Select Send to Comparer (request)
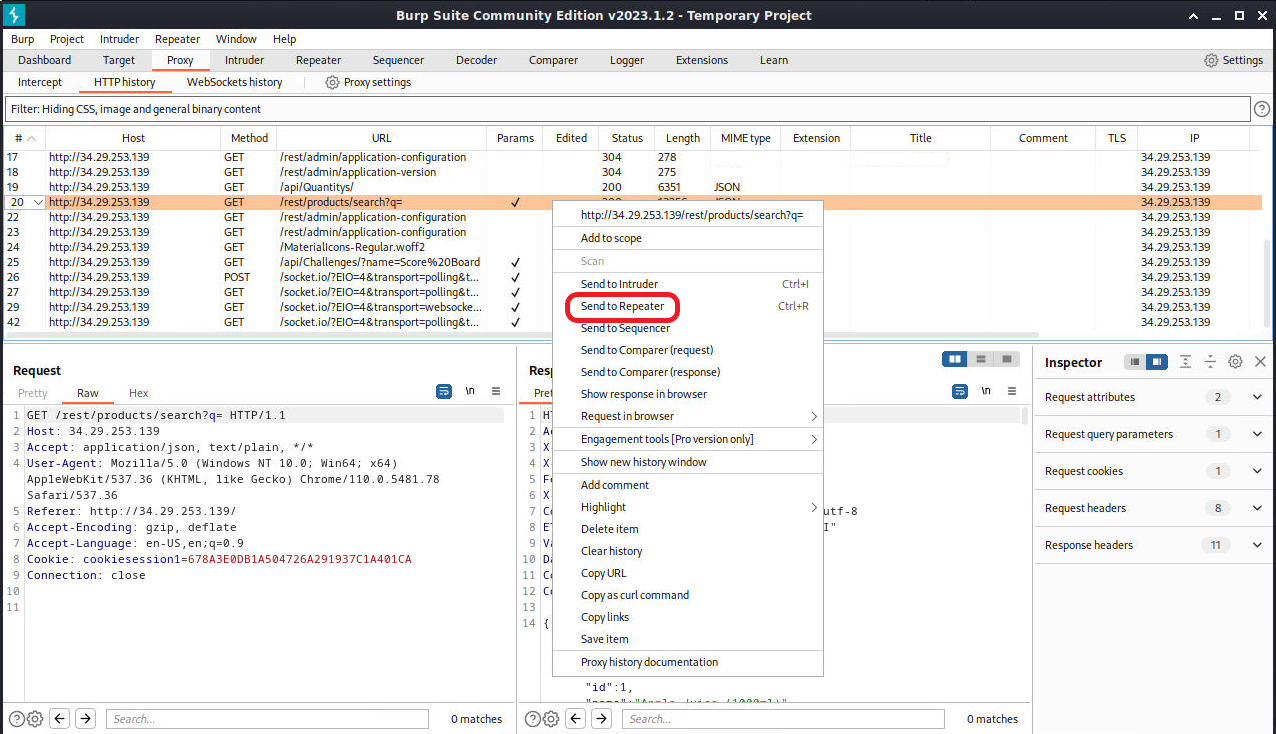Image resolution: width=1276 pixels, height=734 pixels. click(x=688, y=350)
